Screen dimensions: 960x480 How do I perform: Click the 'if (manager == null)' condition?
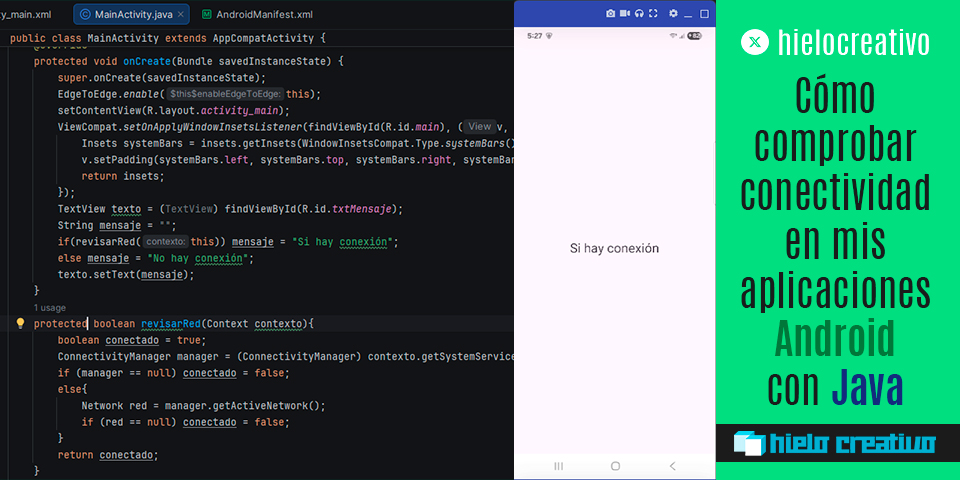pos(118,373)
